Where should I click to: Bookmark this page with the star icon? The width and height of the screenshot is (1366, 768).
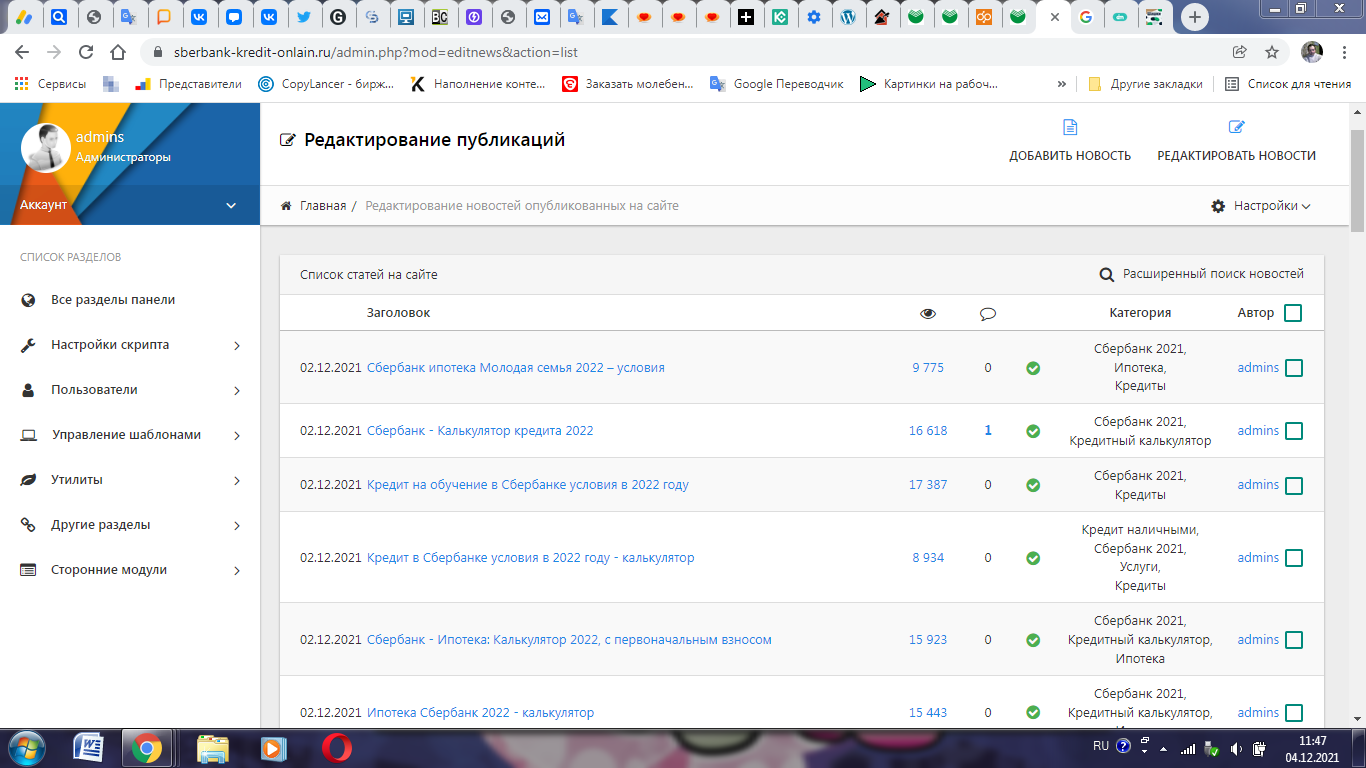pos(1271,52)
